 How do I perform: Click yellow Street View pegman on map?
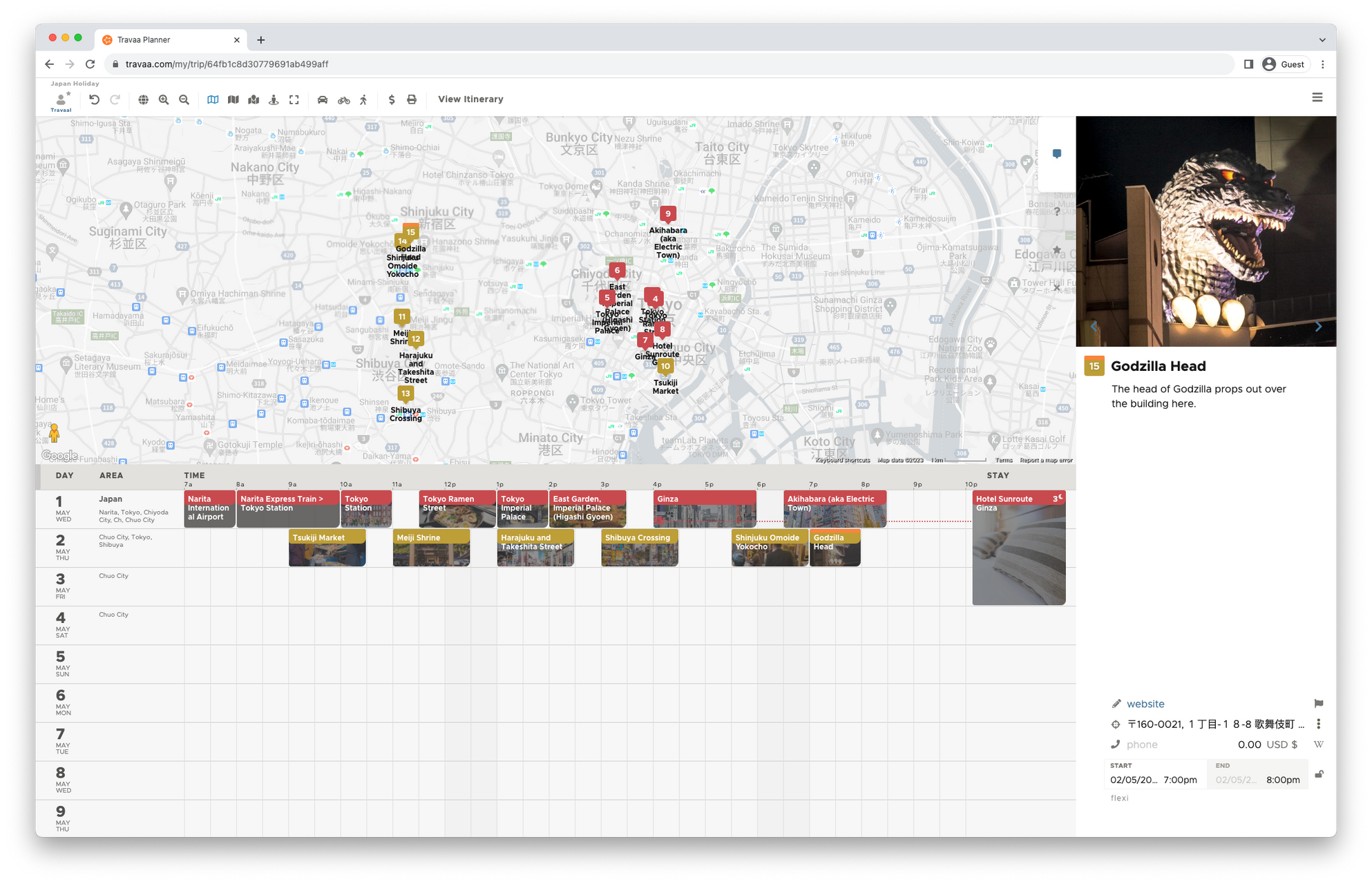[54, 433]
